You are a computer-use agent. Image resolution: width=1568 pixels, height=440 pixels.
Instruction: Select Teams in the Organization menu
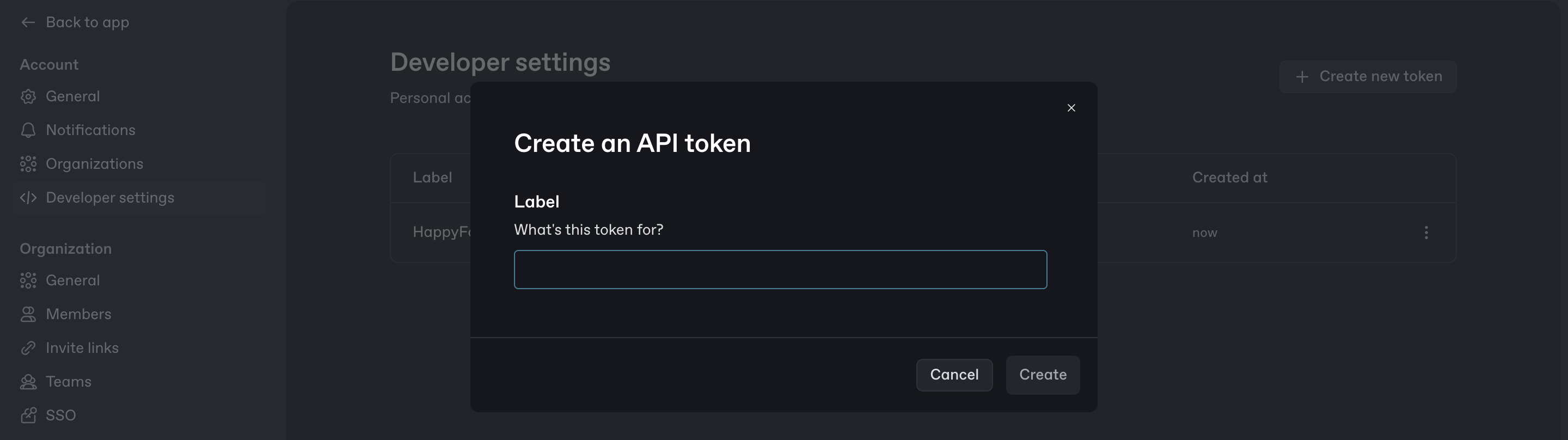point(68,382)
